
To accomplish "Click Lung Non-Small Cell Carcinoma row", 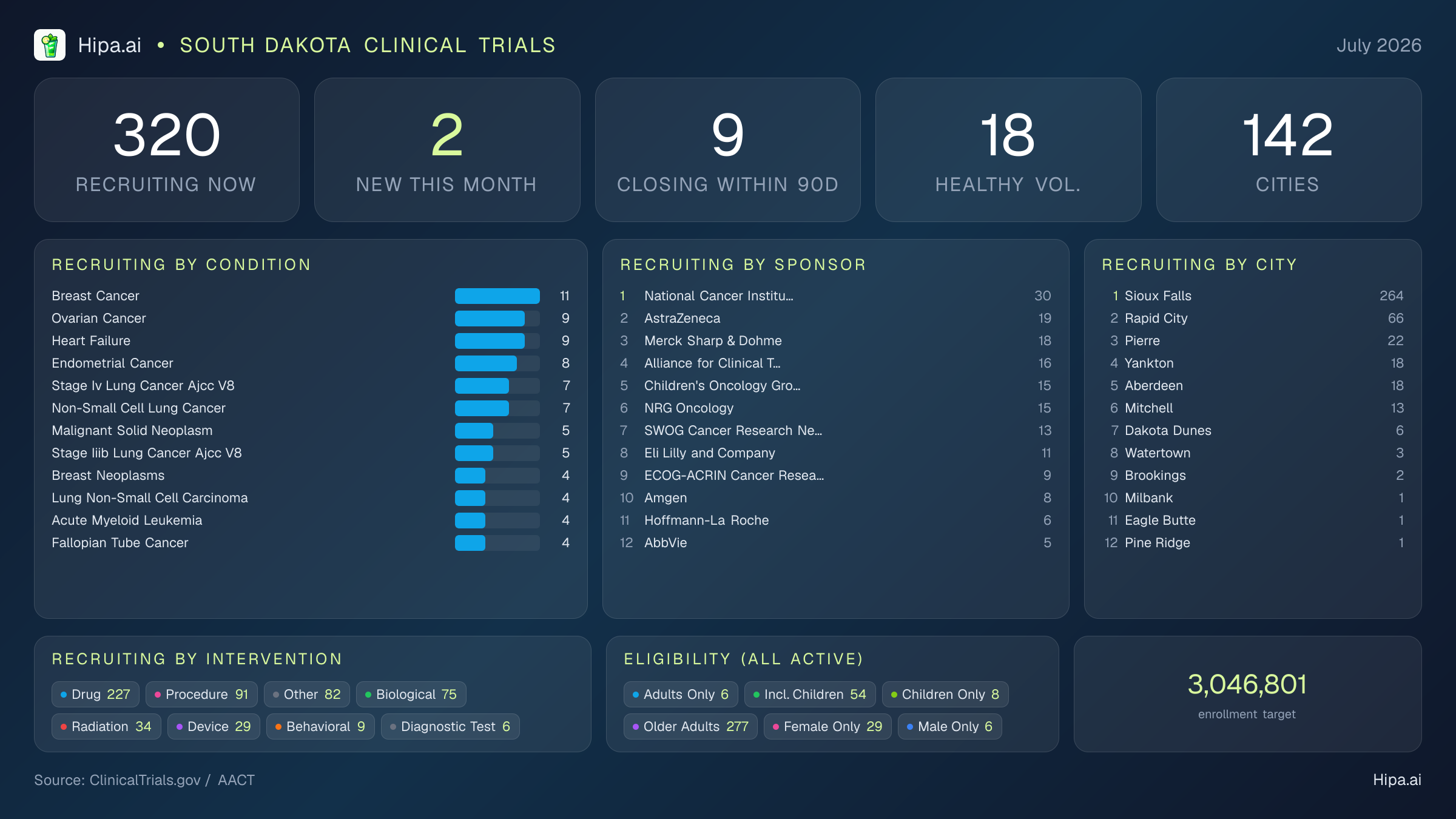I will [x=311, y=498].
